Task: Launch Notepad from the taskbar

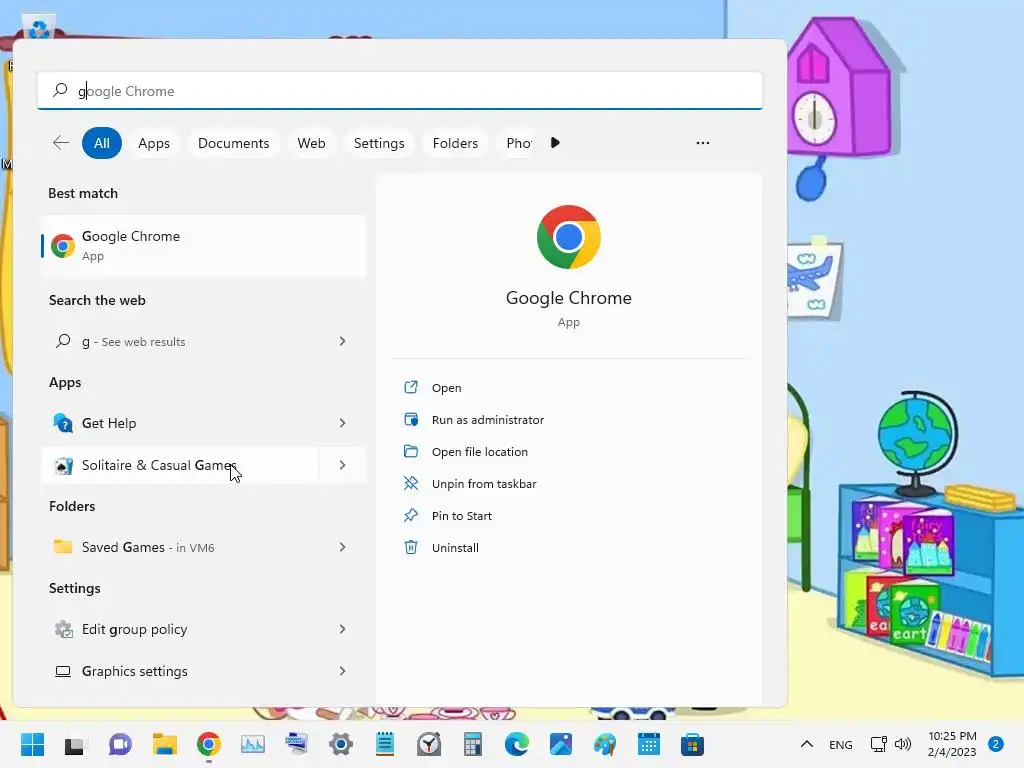Action: pos(385,744)
